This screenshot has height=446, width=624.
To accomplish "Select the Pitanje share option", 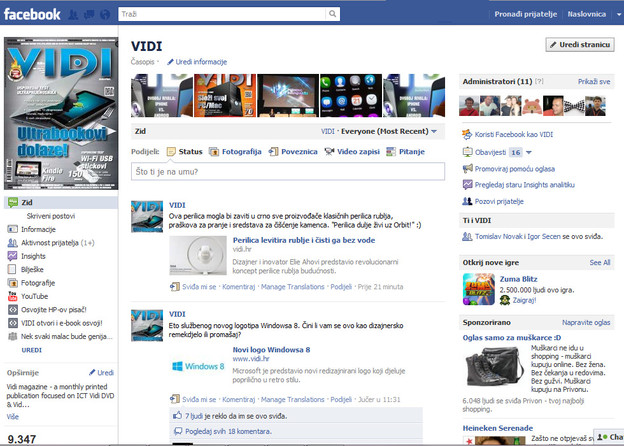I will pos(406,152).
